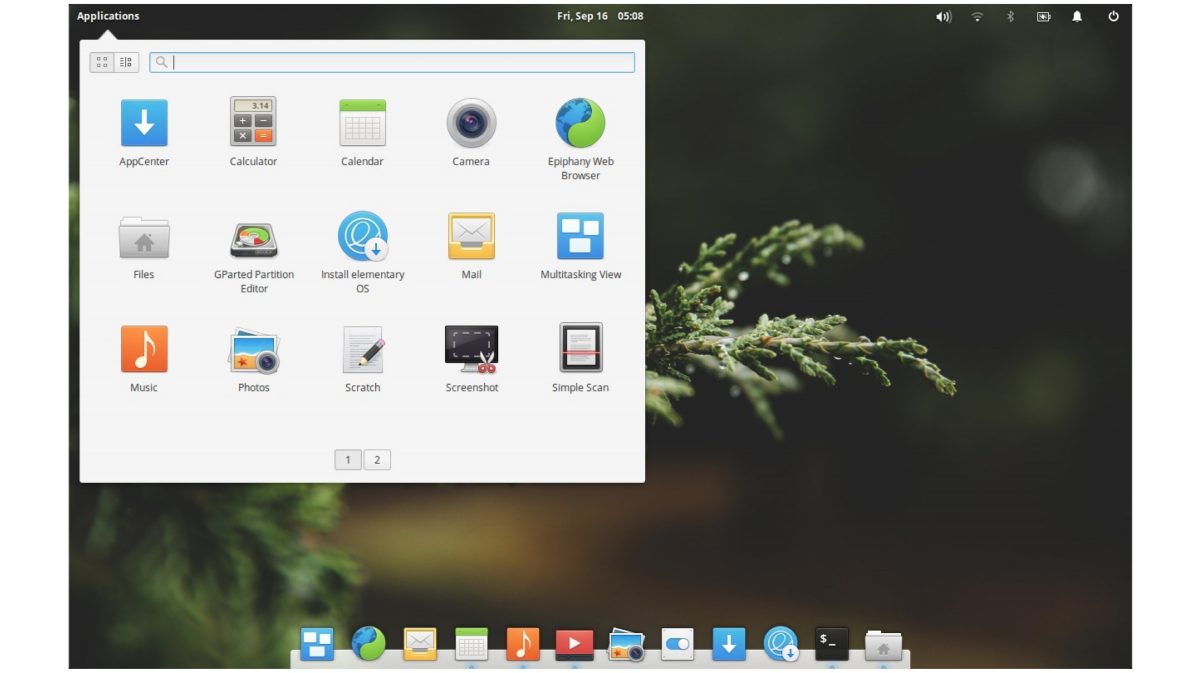This screenshot has width=1200, height=673.
Task: Open the Scratch text editor
Action: point(362,350)
